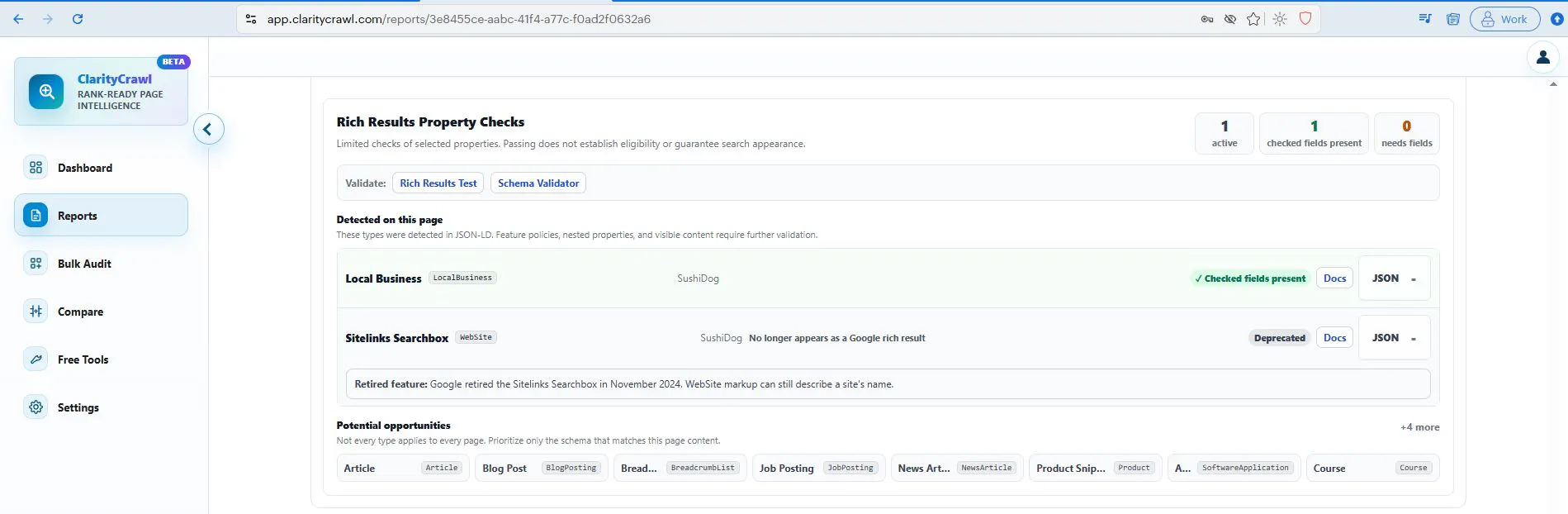Select the Product Snippet schema opportunity
This screenshot has height=514, width=1568.
tap(1096, 468)
